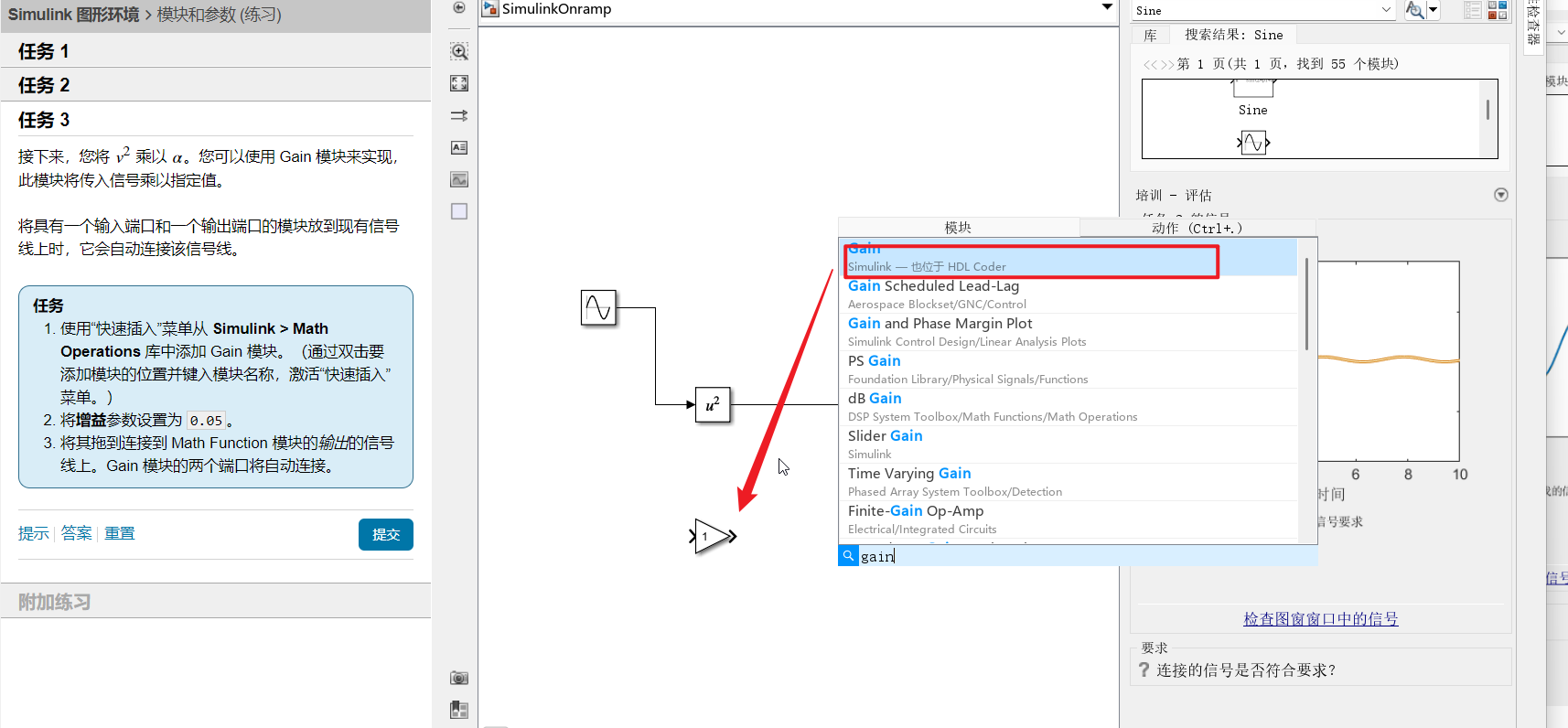Click the 重置 reset link
Viewport: 1568px width, 728px height.
pos(120,533)
